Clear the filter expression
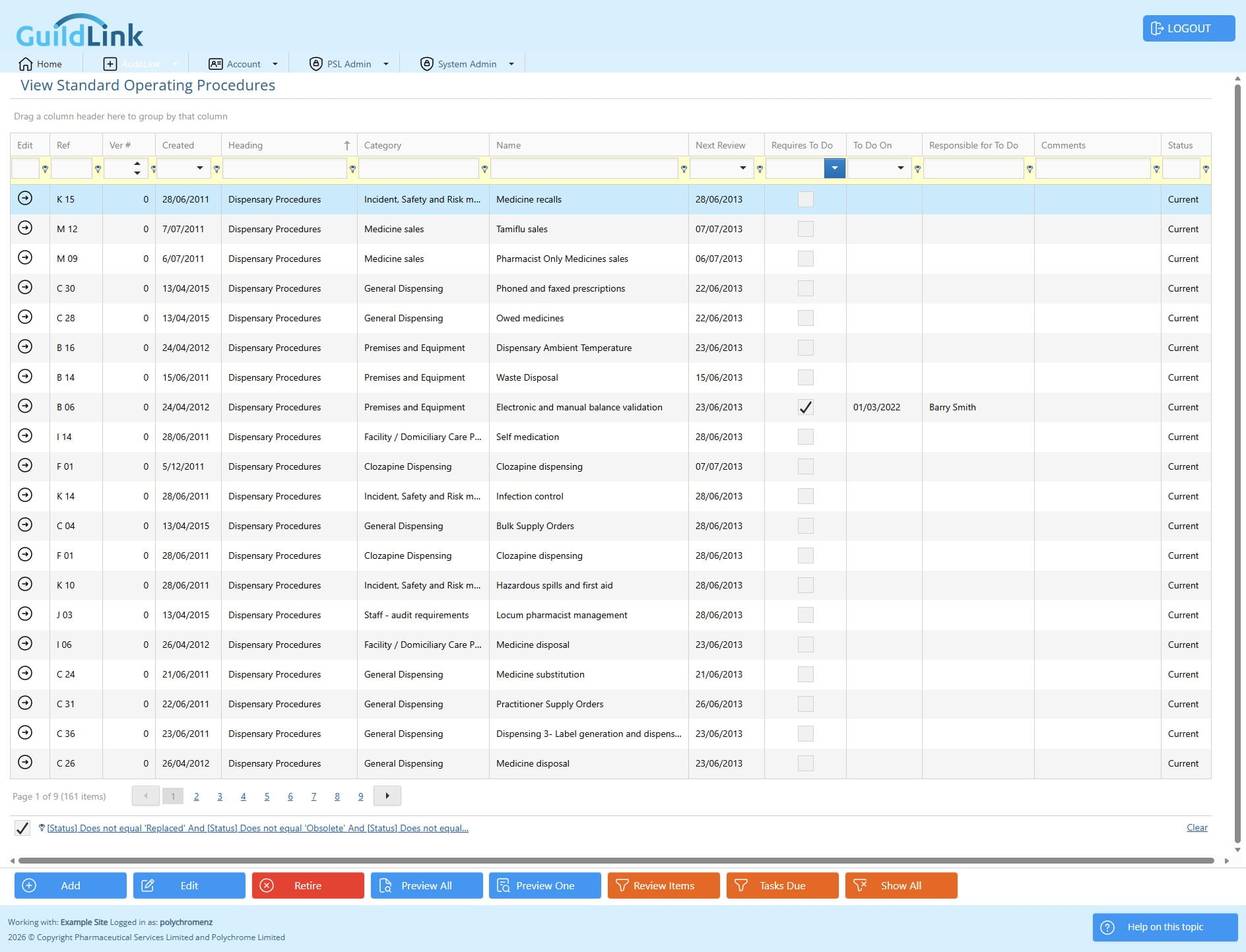Viewport: 1246px width, 952px height. [1197, 827]
